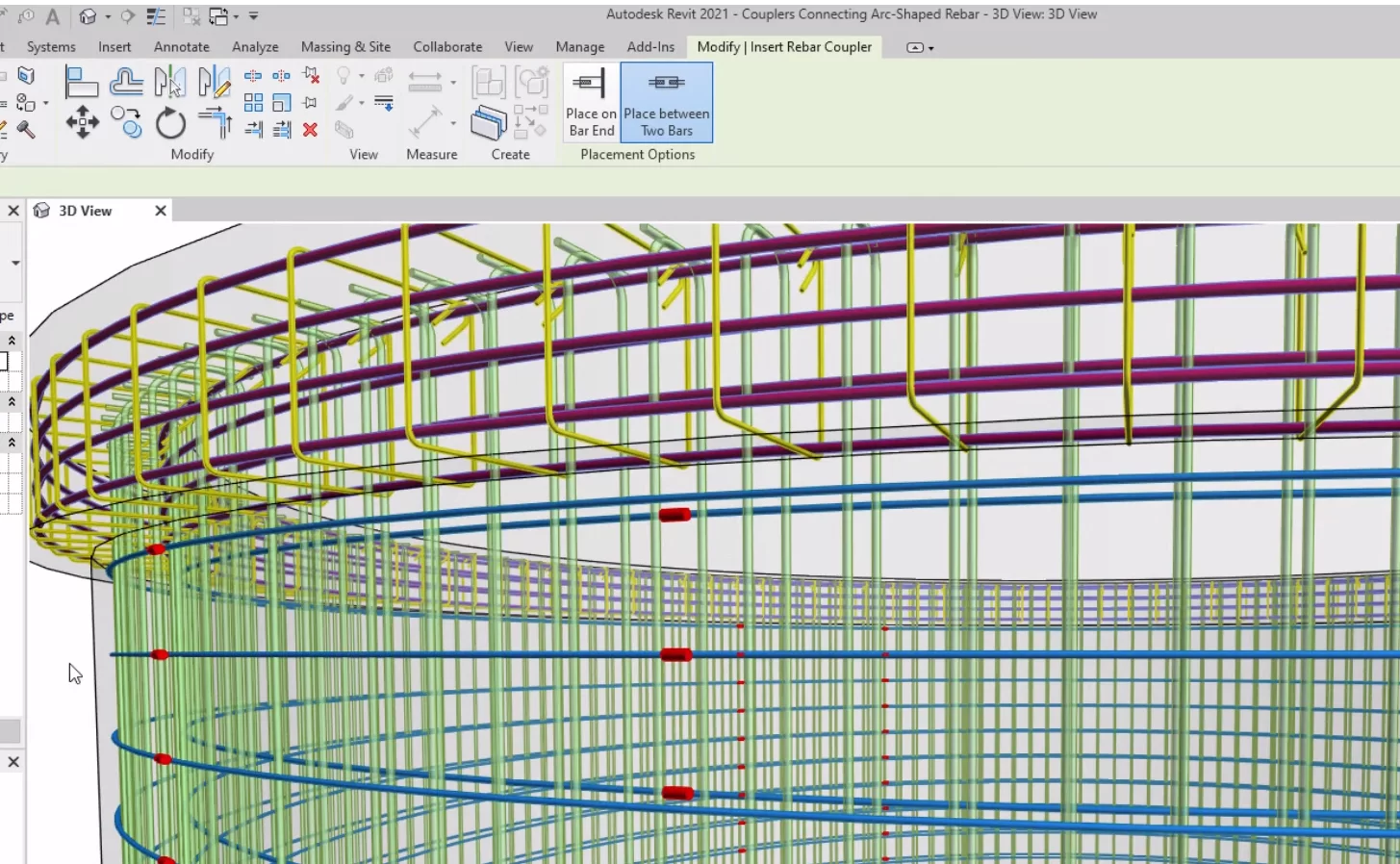This screenshot has width=1400, height=864.
Task: Switch to Place on Bar End option
Action: pos(591,103)
